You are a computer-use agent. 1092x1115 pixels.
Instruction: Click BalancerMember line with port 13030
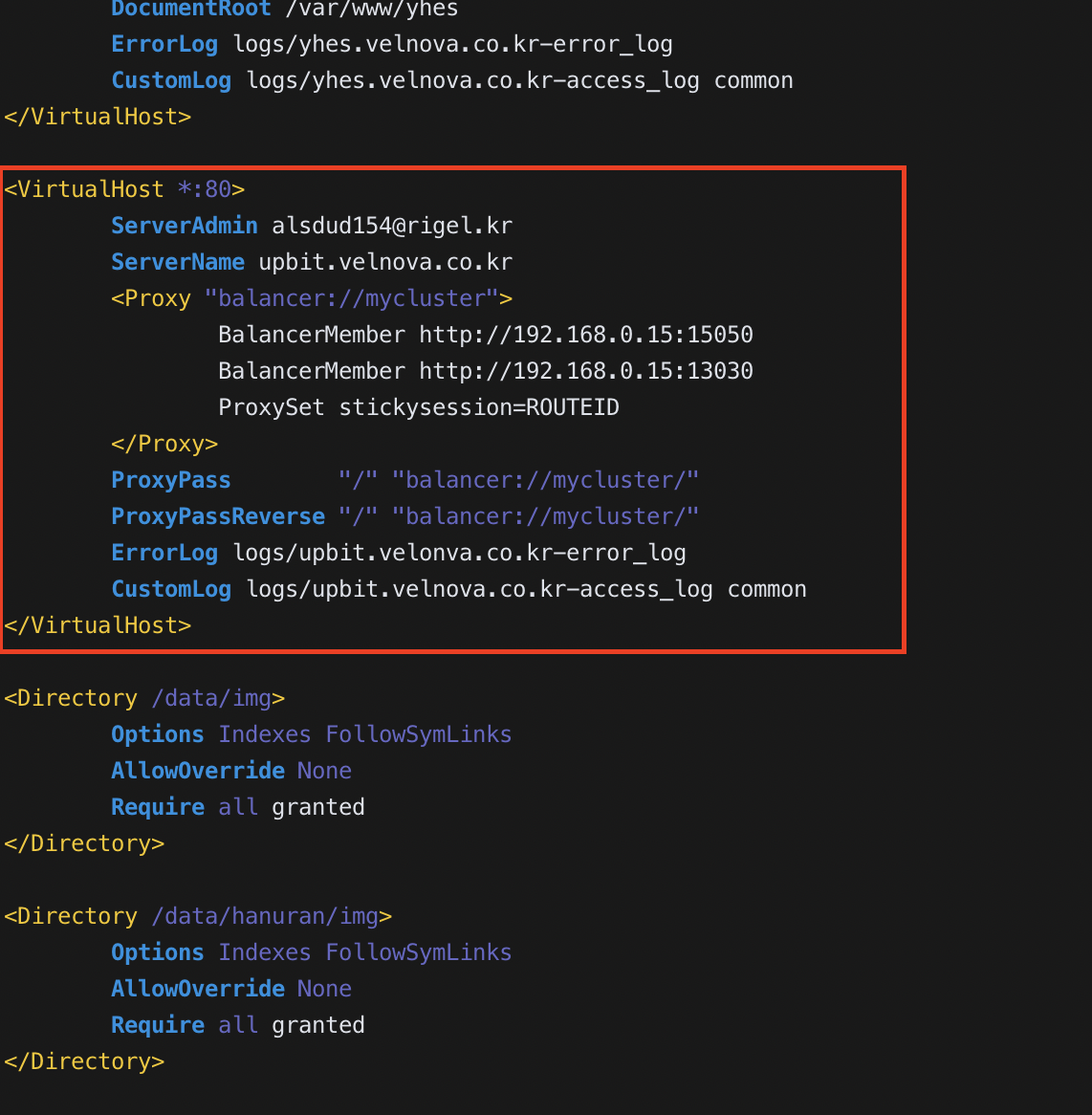click(486, 370)
